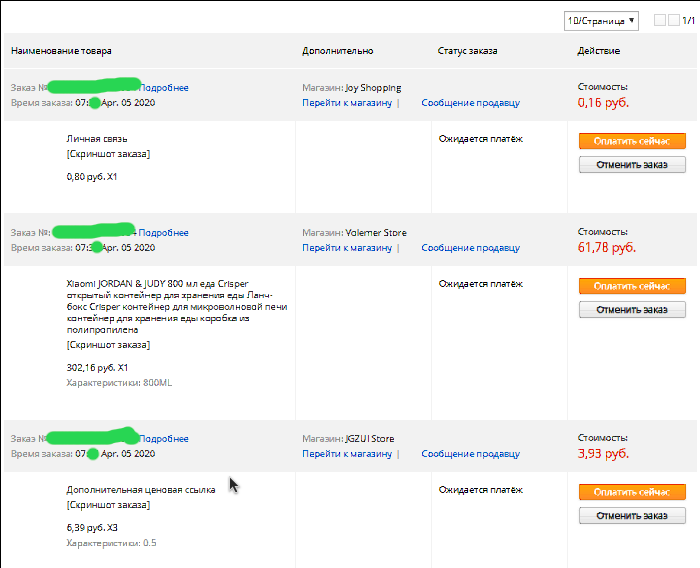Cancel the Joy Shopping order
The image size is (700, 568).
(x=632, y=165)
